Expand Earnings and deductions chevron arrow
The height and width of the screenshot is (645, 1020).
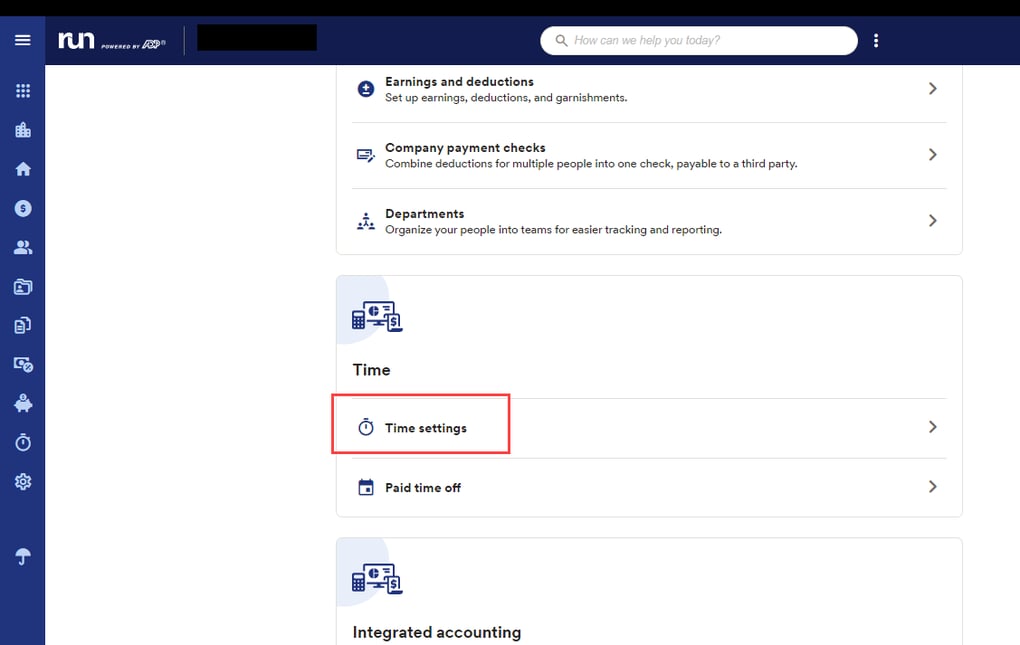click(x=932, y=89)
